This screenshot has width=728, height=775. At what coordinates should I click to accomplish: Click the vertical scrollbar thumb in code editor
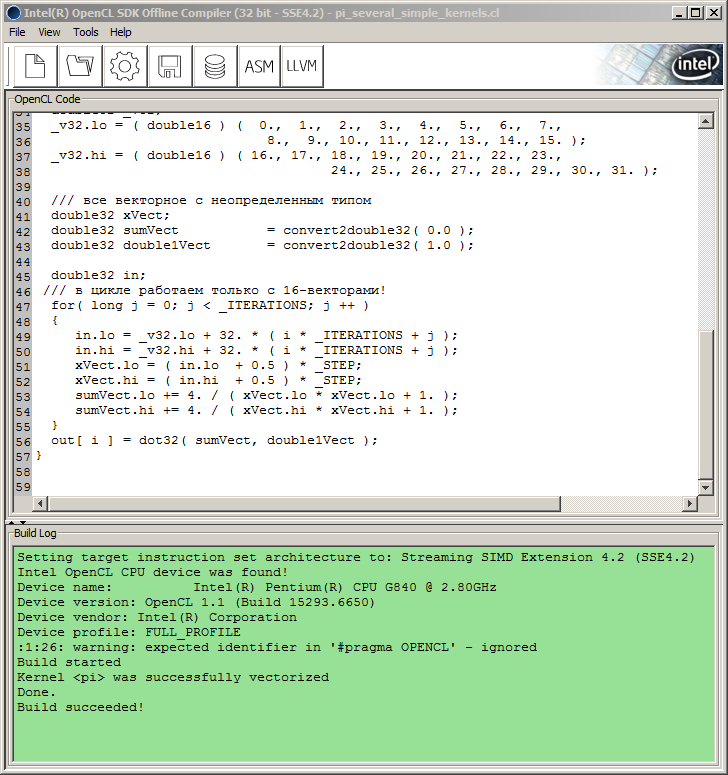point(705,404)
